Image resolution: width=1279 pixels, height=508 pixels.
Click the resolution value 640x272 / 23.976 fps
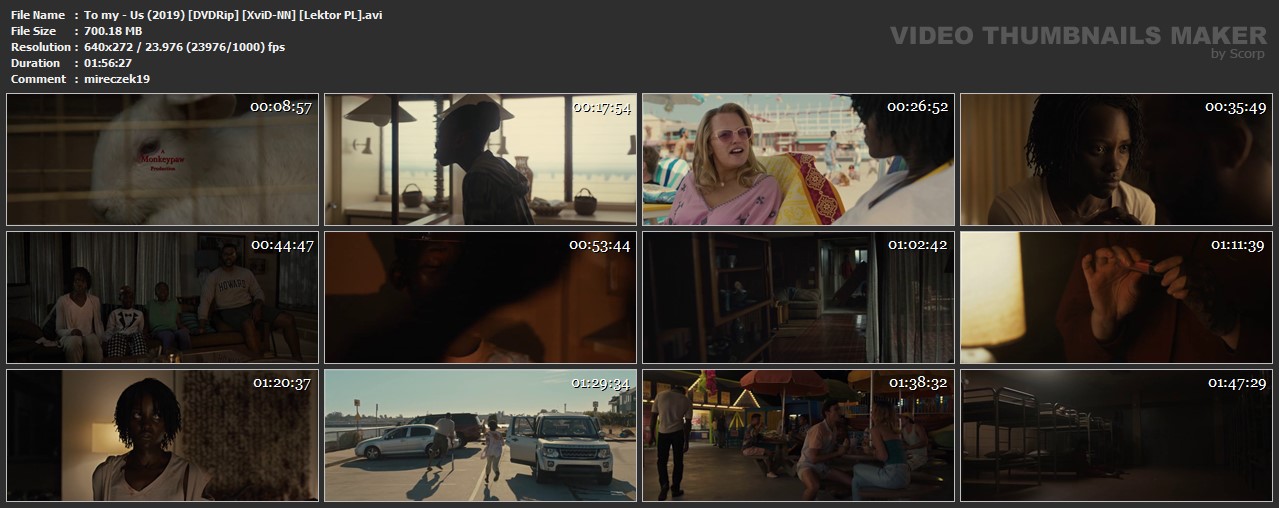184,47
